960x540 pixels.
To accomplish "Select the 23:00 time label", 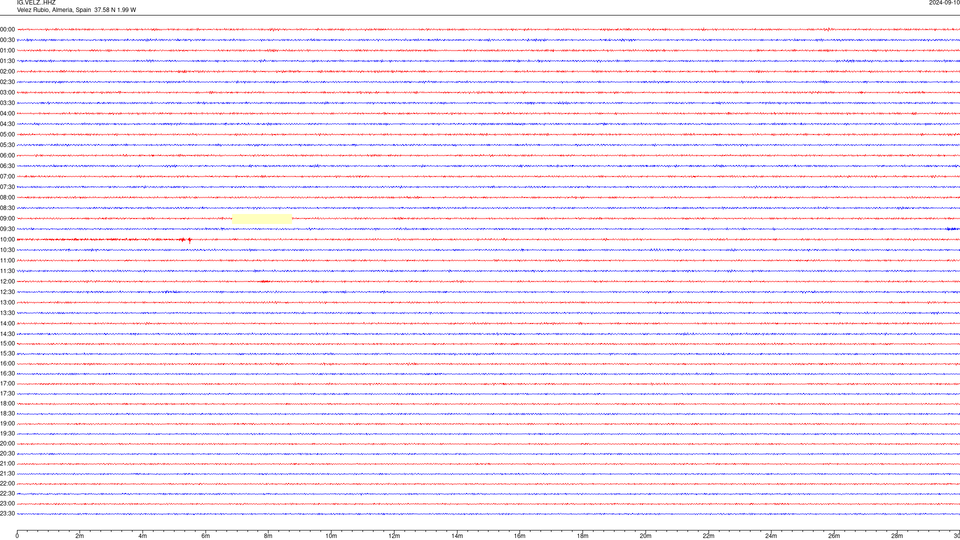I will click(x=7, y=504).
